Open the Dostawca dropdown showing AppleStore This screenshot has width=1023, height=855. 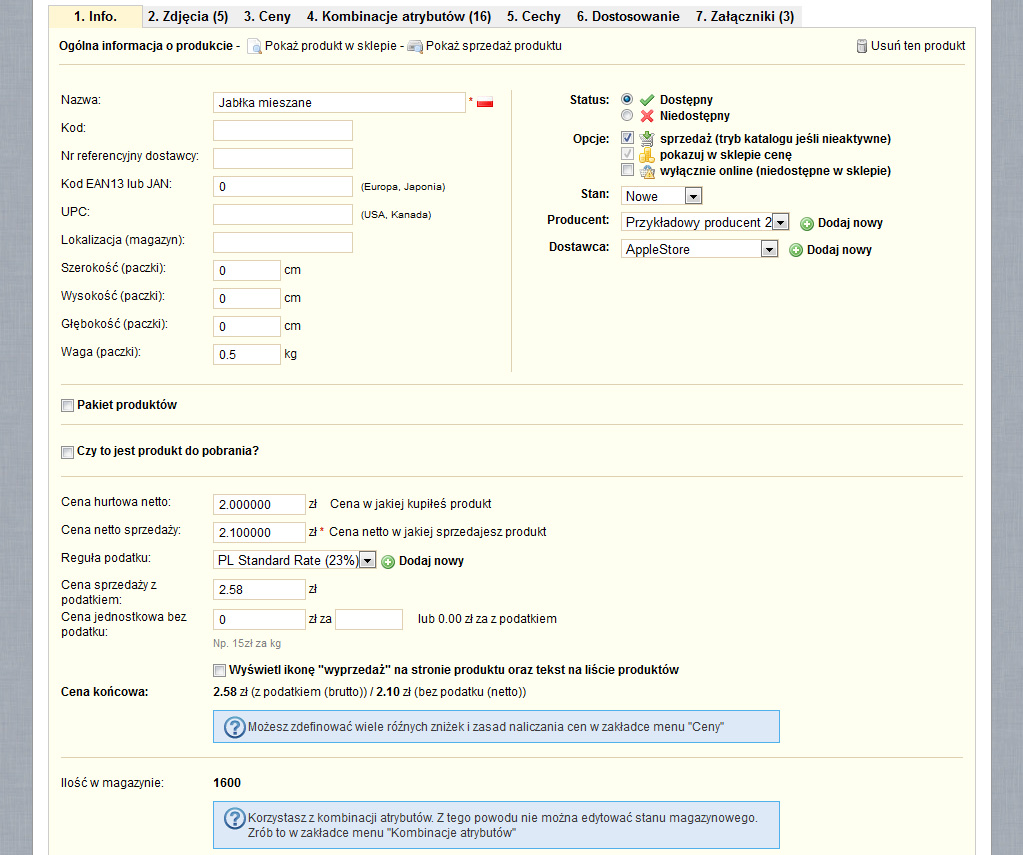[x=699, y=249]
